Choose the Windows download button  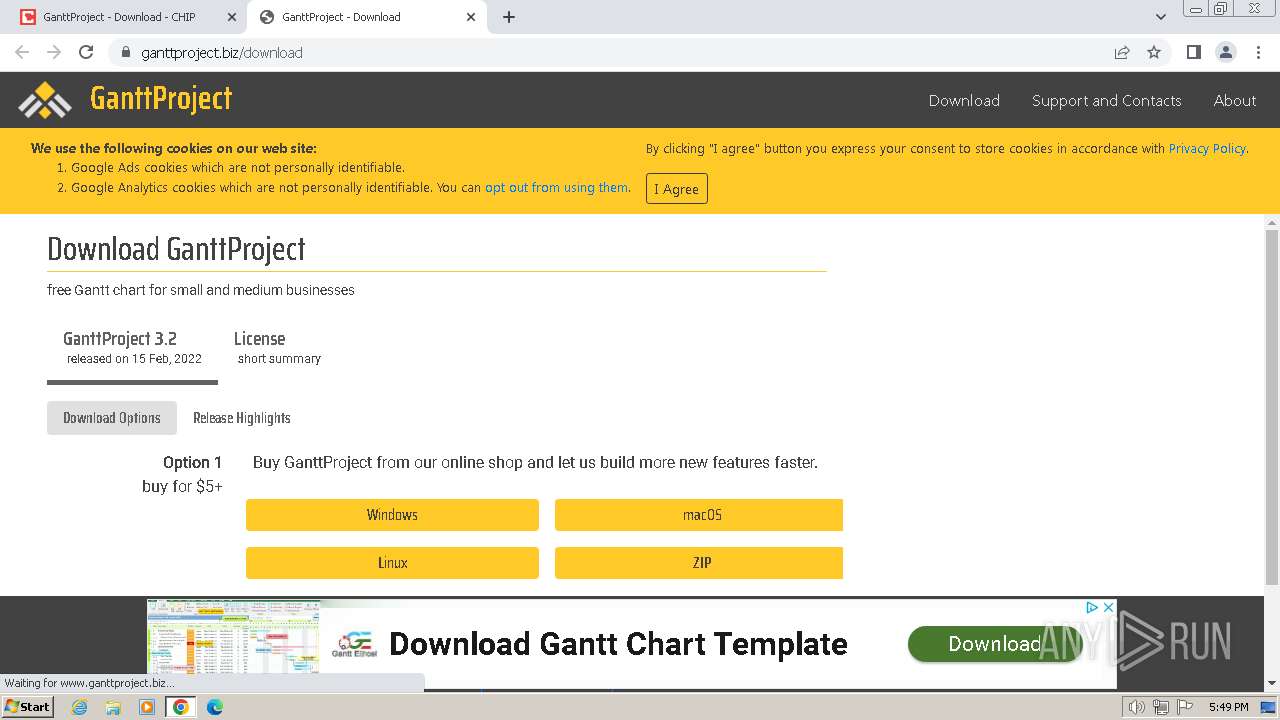click(x=392, y=515)
